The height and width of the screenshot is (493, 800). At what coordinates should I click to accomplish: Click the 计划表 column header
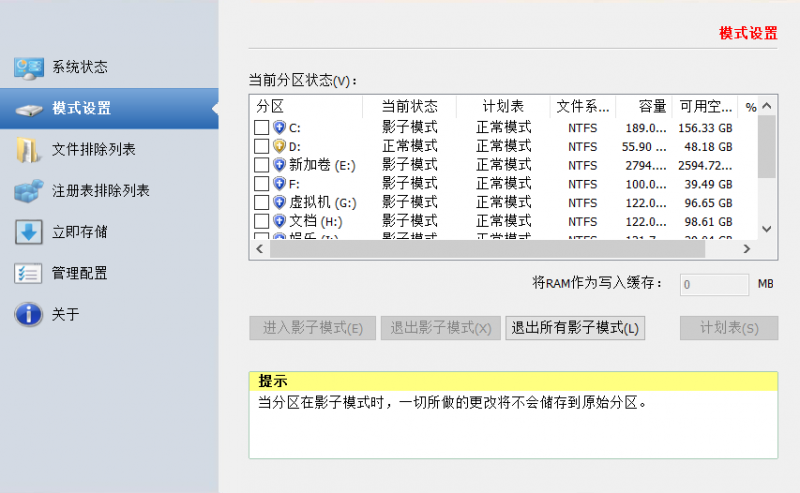(503, 107)
